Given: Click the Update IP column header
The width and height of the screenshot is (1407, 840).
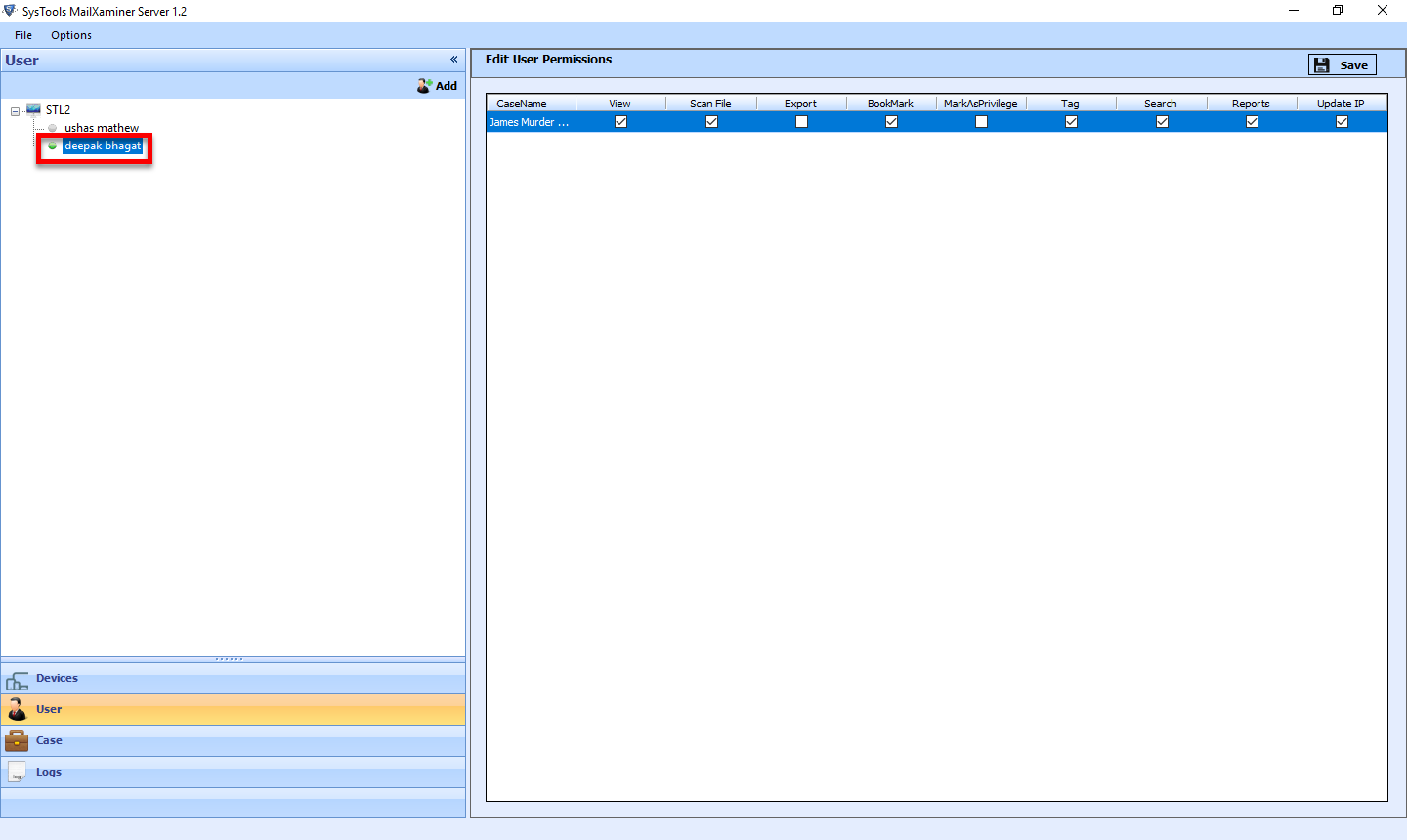Looking at the screenshot, I should (x=1342, y=104).
